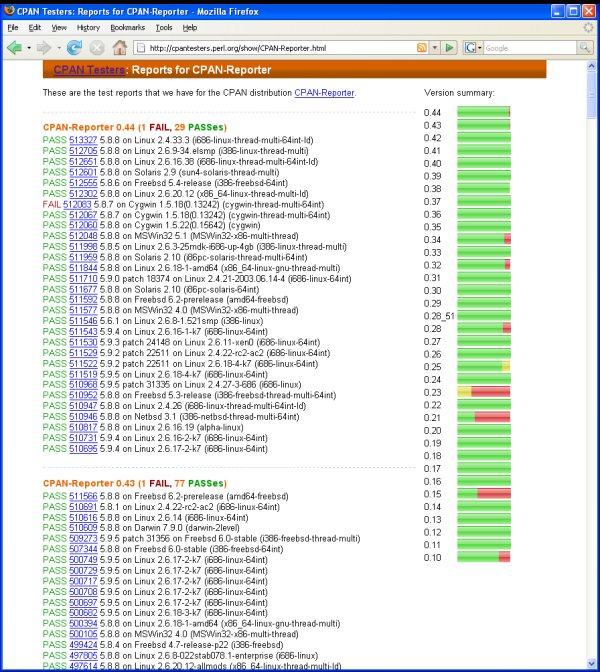
Task: Click the Firefox icon in title bar
Action: click(x=9, y=11)
